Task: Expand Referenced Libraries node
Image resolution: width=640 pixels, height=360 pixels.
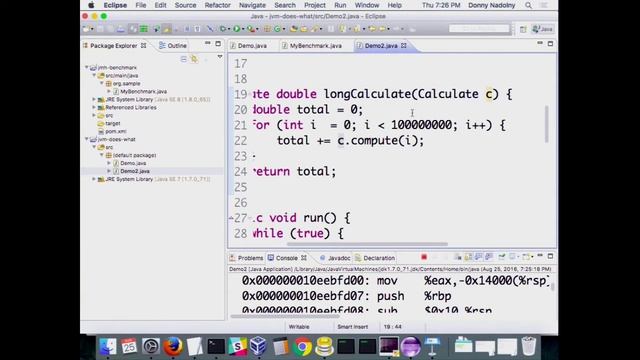Action: 94,107
